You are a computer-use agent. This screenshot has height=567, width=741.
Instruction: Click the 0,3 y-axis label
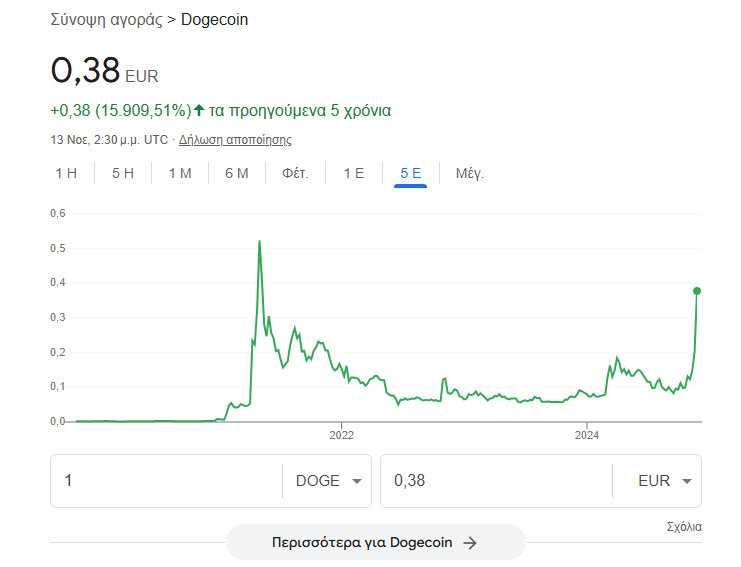pyautogui.click(x=58, y=318)
